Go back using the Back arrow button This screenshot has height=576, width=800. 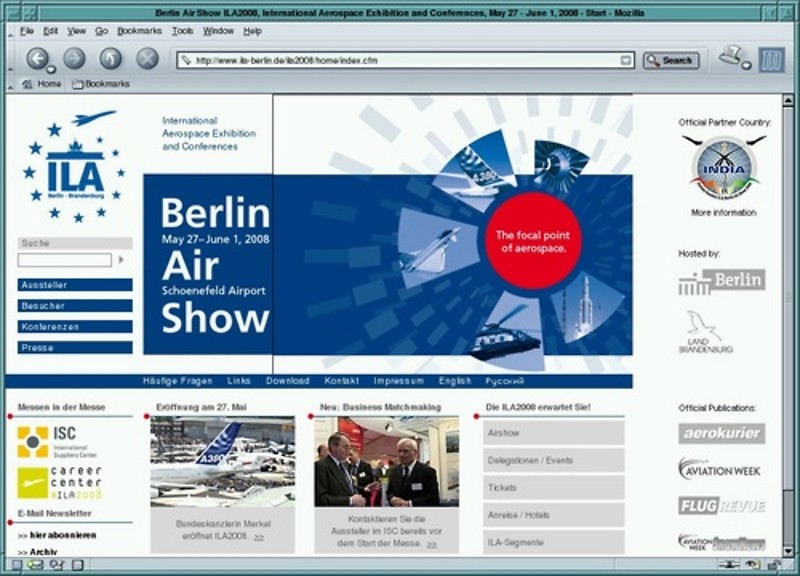pos(37,59)
